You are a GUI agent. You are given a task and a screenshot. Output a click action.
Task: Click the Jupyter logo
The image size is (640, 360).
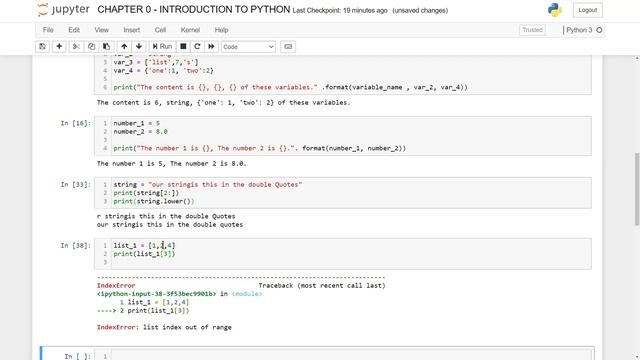(x=63, y=10)
